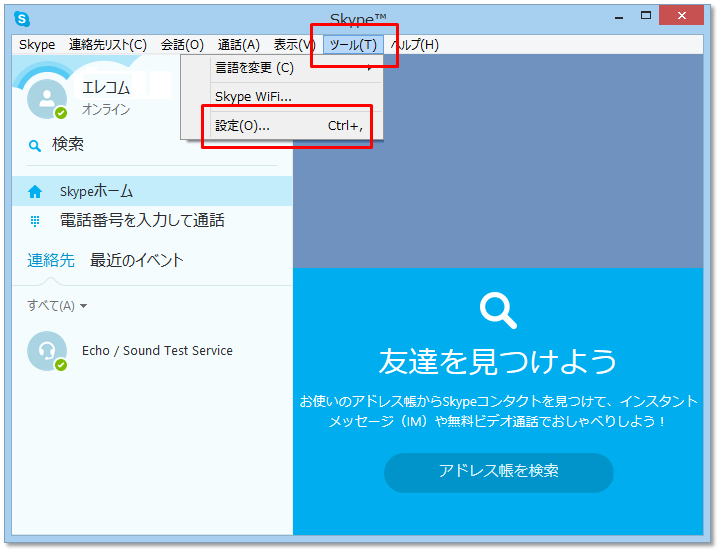Close the Skype window

tap(681, 16)
